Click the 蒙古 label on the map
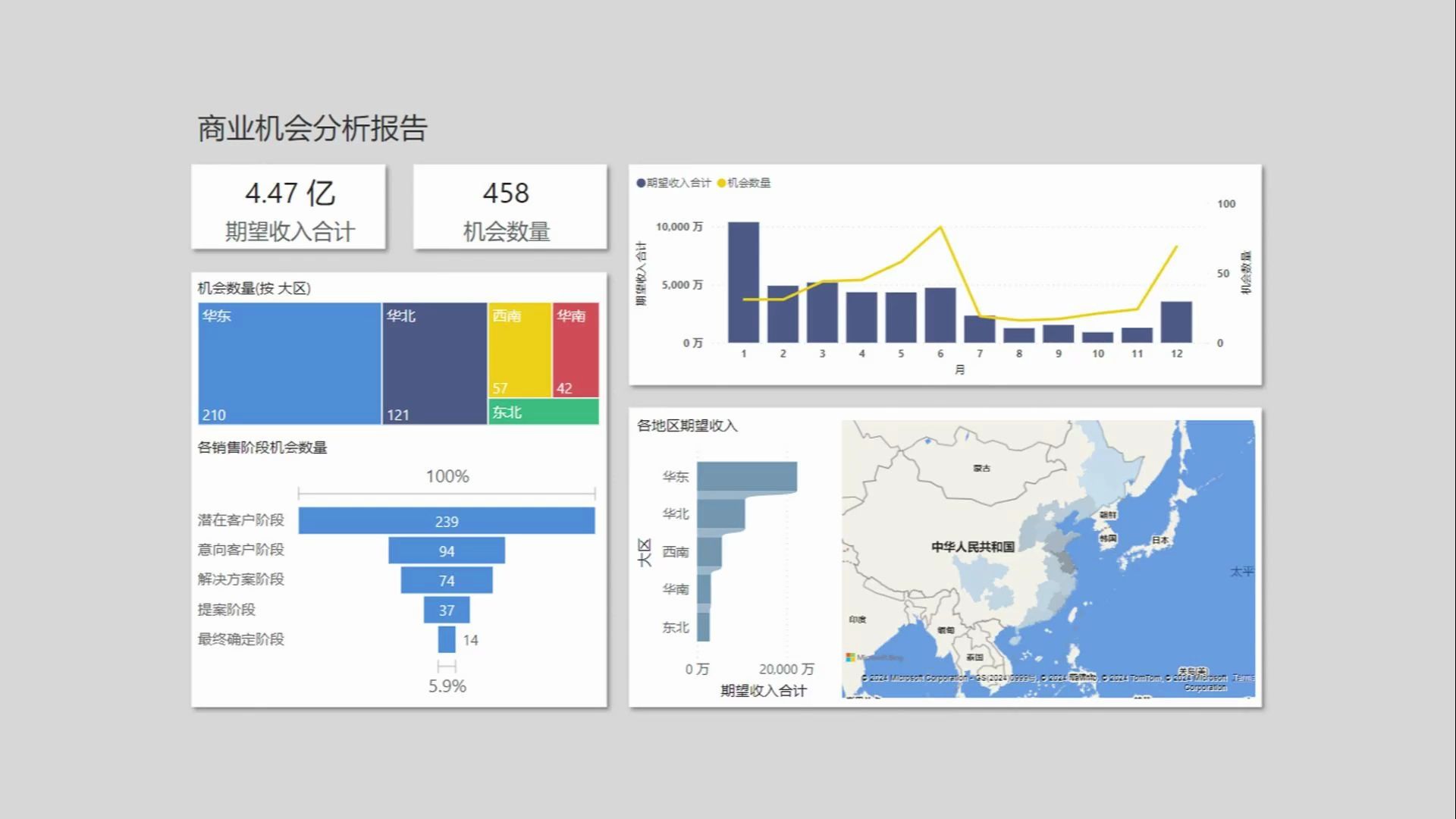The image size is (1456, 819). tap(982, 469)
